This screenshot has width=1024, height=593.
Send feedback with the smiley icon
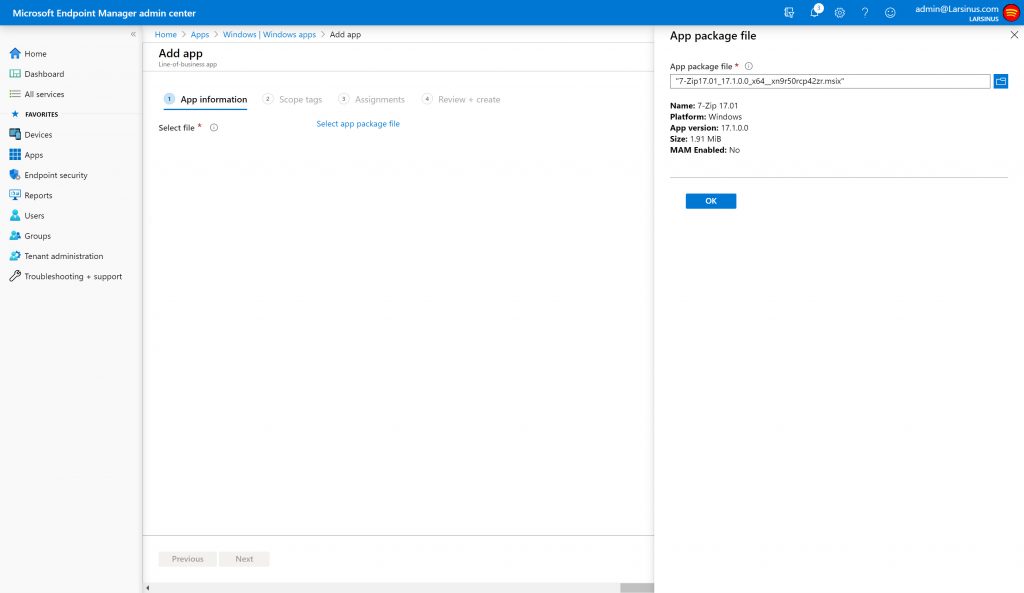[x=890, y=12]
